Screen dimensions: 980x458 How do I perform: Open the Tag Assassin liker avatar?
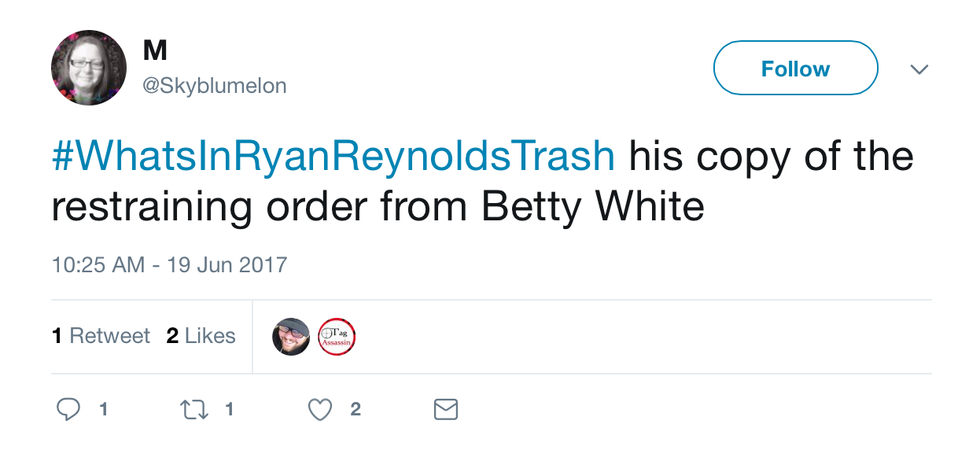click(337, 337)
